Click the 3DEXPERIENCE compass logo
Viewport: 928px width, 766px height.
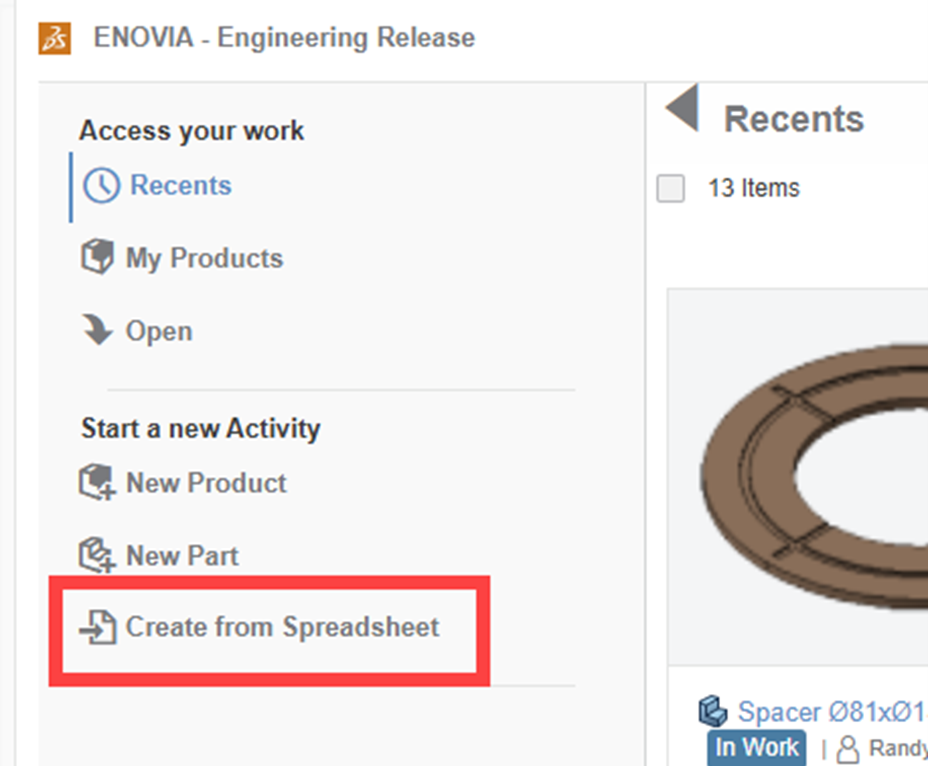click(x=55, y=38)
